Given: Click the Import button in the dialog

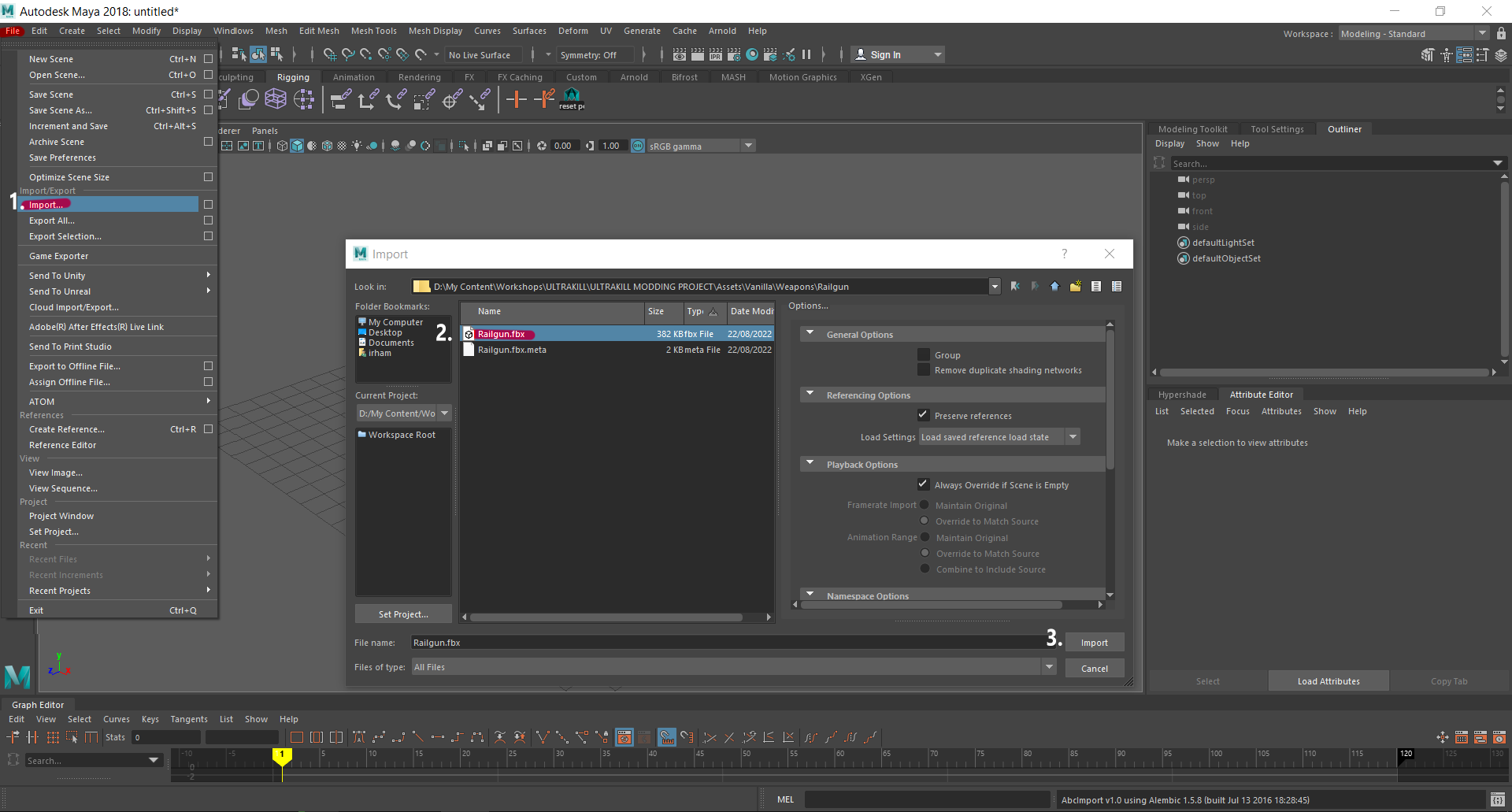Looking at the screenshot, I should coord(1095,643).
